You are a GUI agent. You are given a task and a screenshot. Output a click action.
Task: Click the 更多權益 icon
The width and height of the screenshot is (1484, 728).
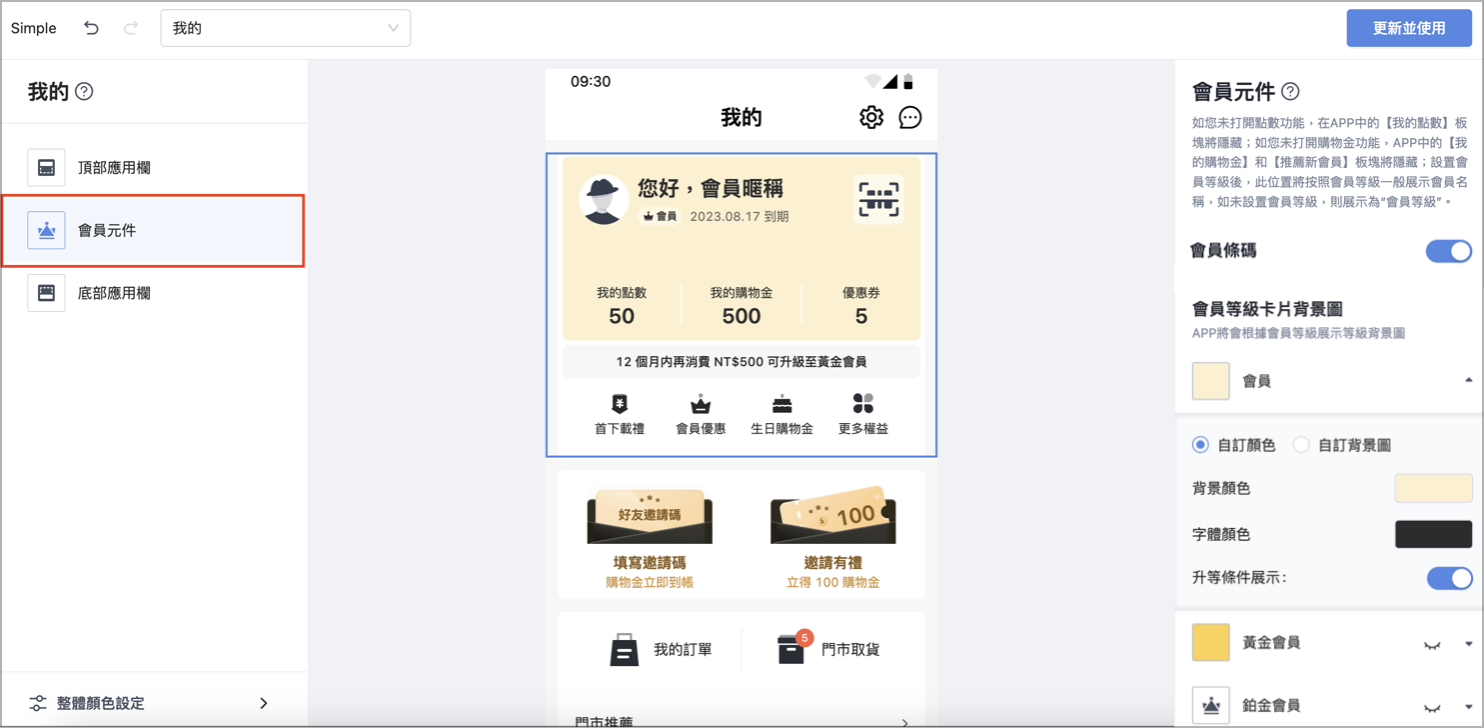pos(863,403)
